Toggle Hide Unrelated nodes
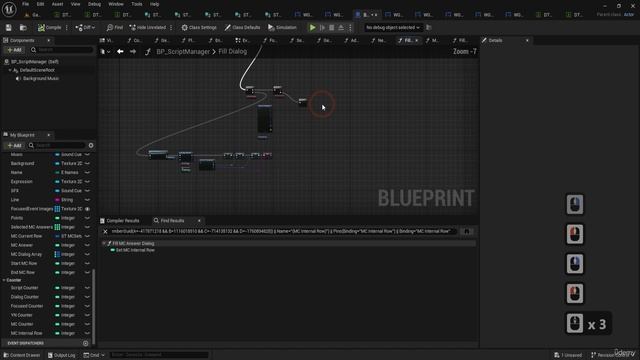This screenshot has width=640, height=360. (148, 27)
